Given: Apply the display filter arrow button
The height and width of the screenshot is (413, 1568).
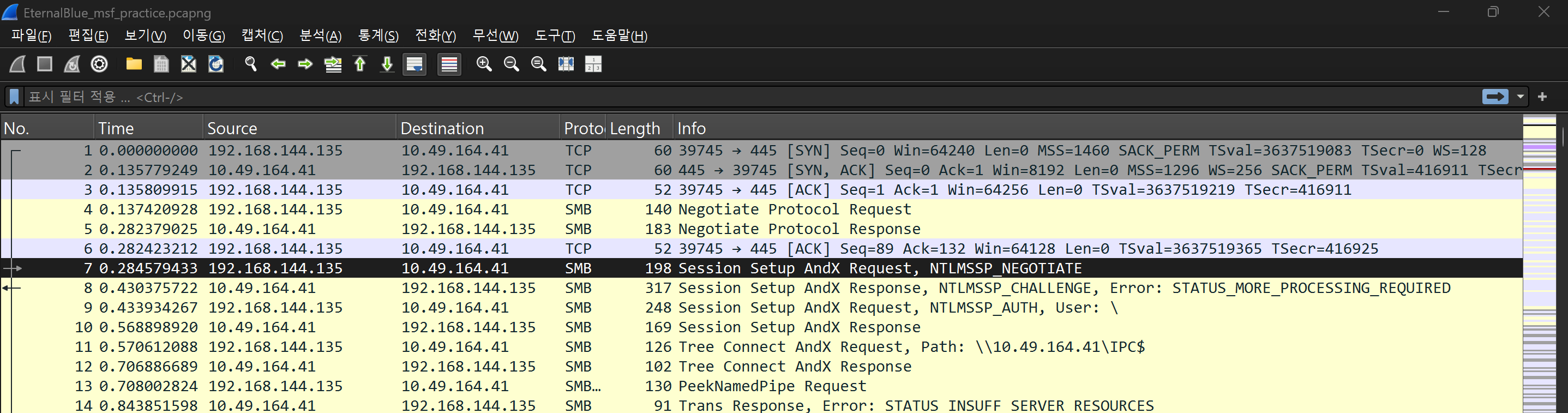Looking at the screenshot, I should [x=1495, y=97].
